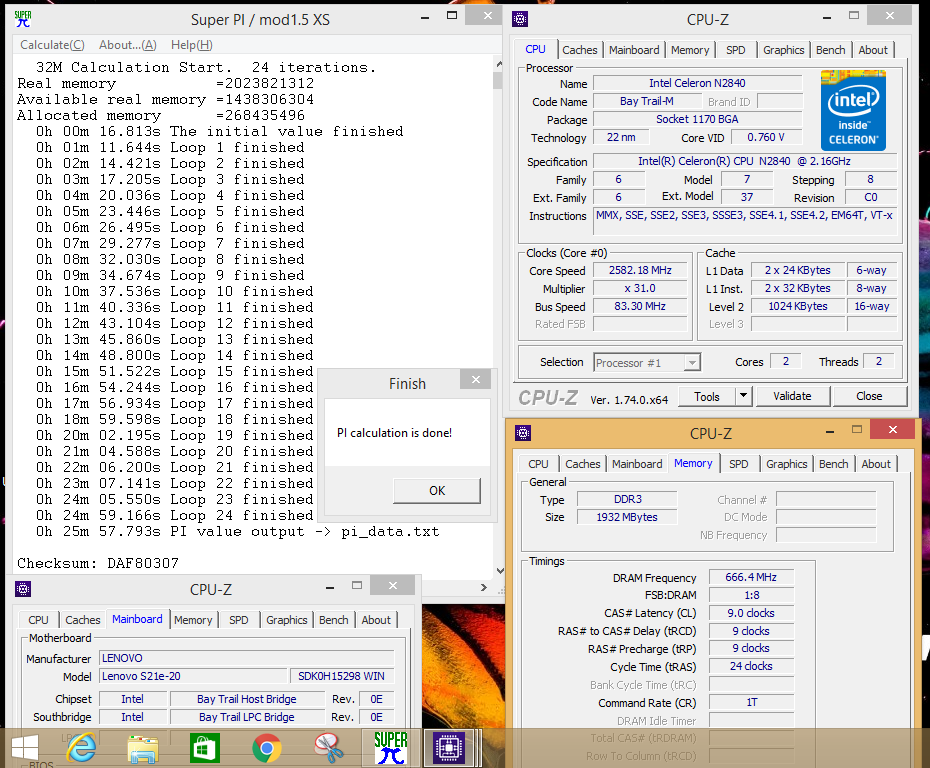Click the CPU-Z icon in CPU window title bar

click(520, 19)
